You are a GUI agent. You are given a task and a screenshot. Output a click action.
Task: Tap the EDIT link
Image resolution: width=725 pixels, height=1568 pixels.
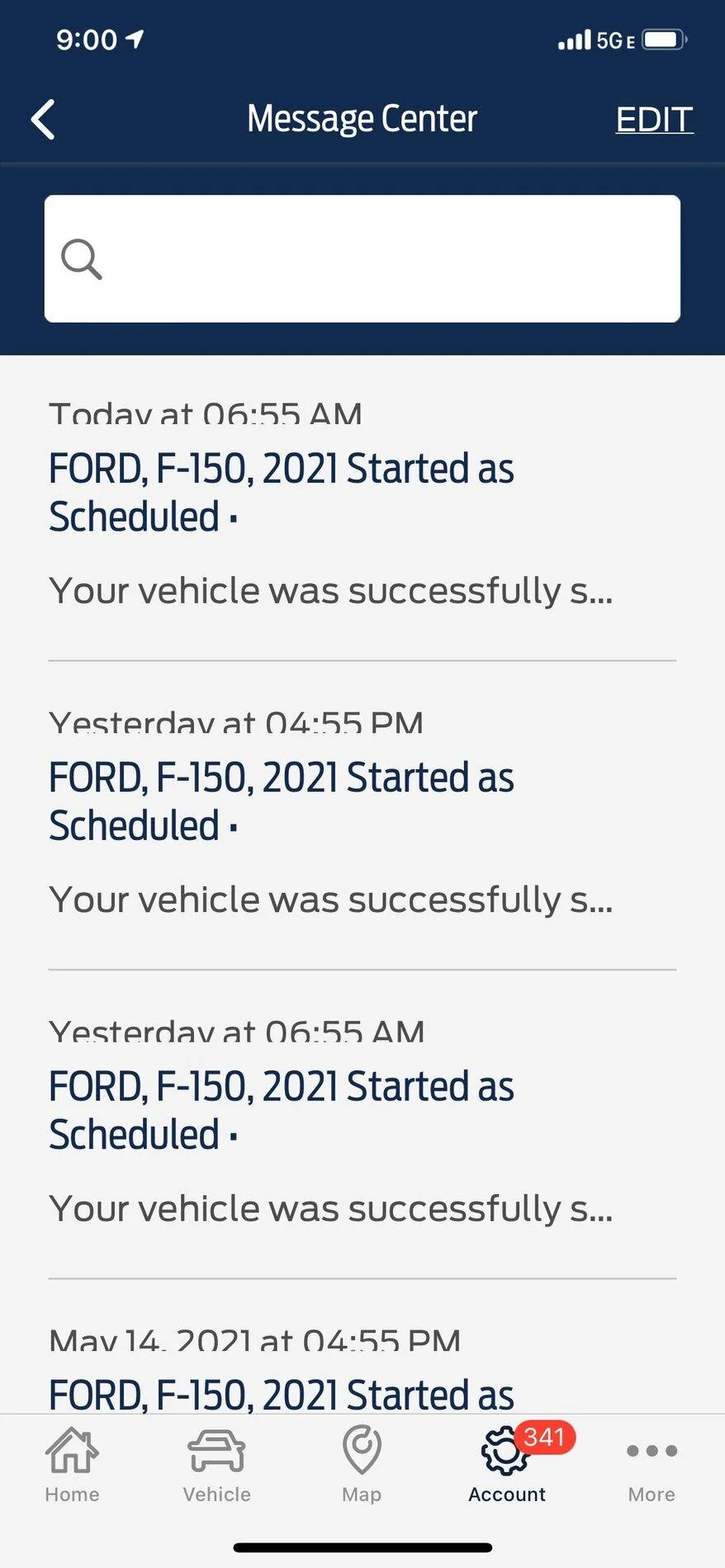pos(654,120)
